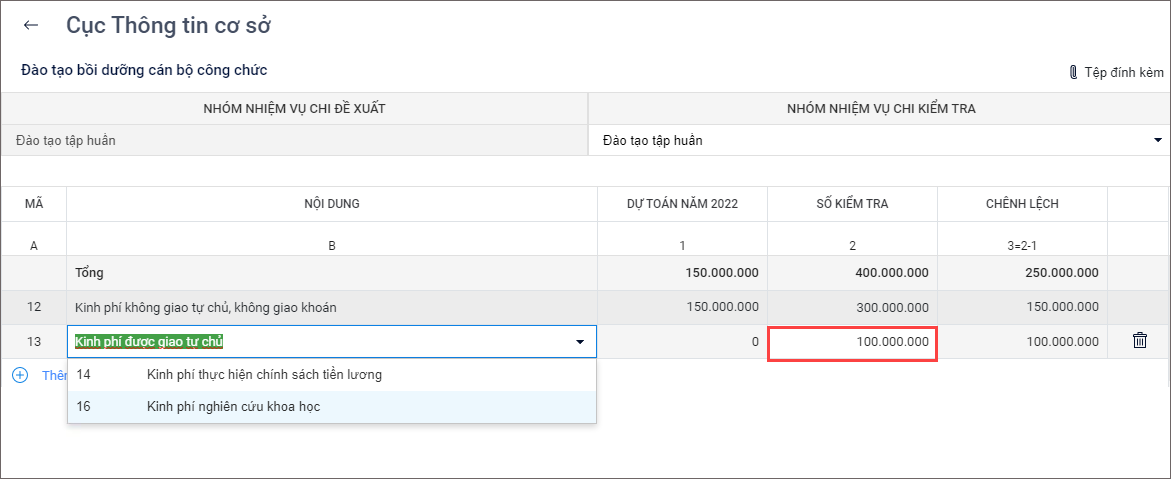Delete row 13 with the trash icon
The height and width of the screenshot is (479, 1171).
(x=1139, y=341)
